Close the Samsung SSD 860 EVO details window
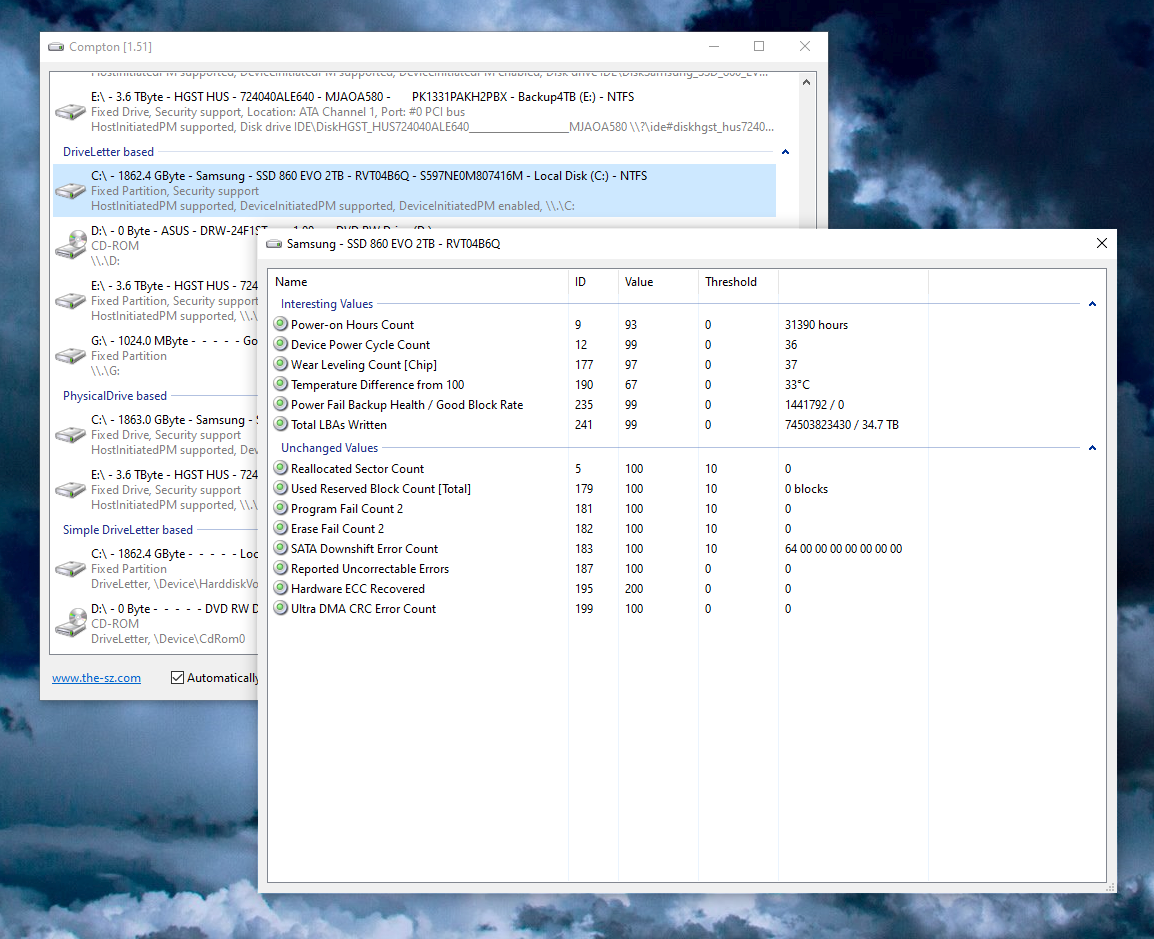 tap(1102, 244)
